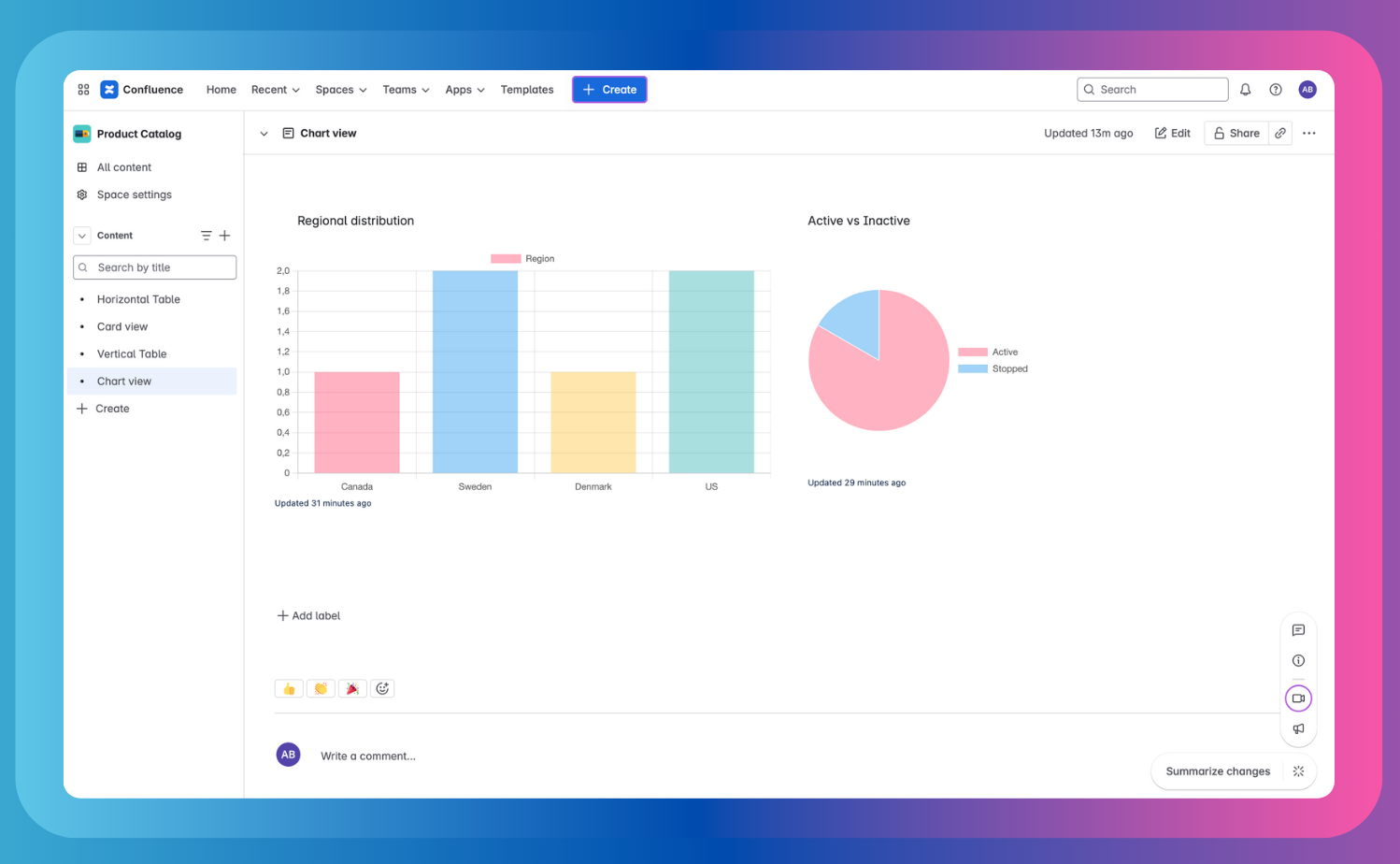Click the Create button
Screen dimensions: 1400x864
point(609,89)
